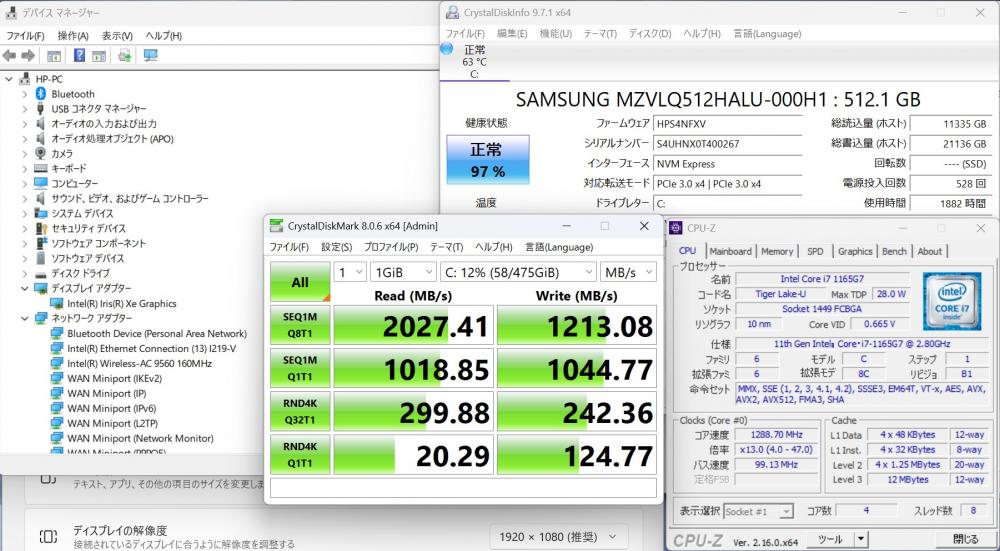Switch to the Bench tab in CPU-Z
Viewport: 1000px width, 551px height.
894,251
